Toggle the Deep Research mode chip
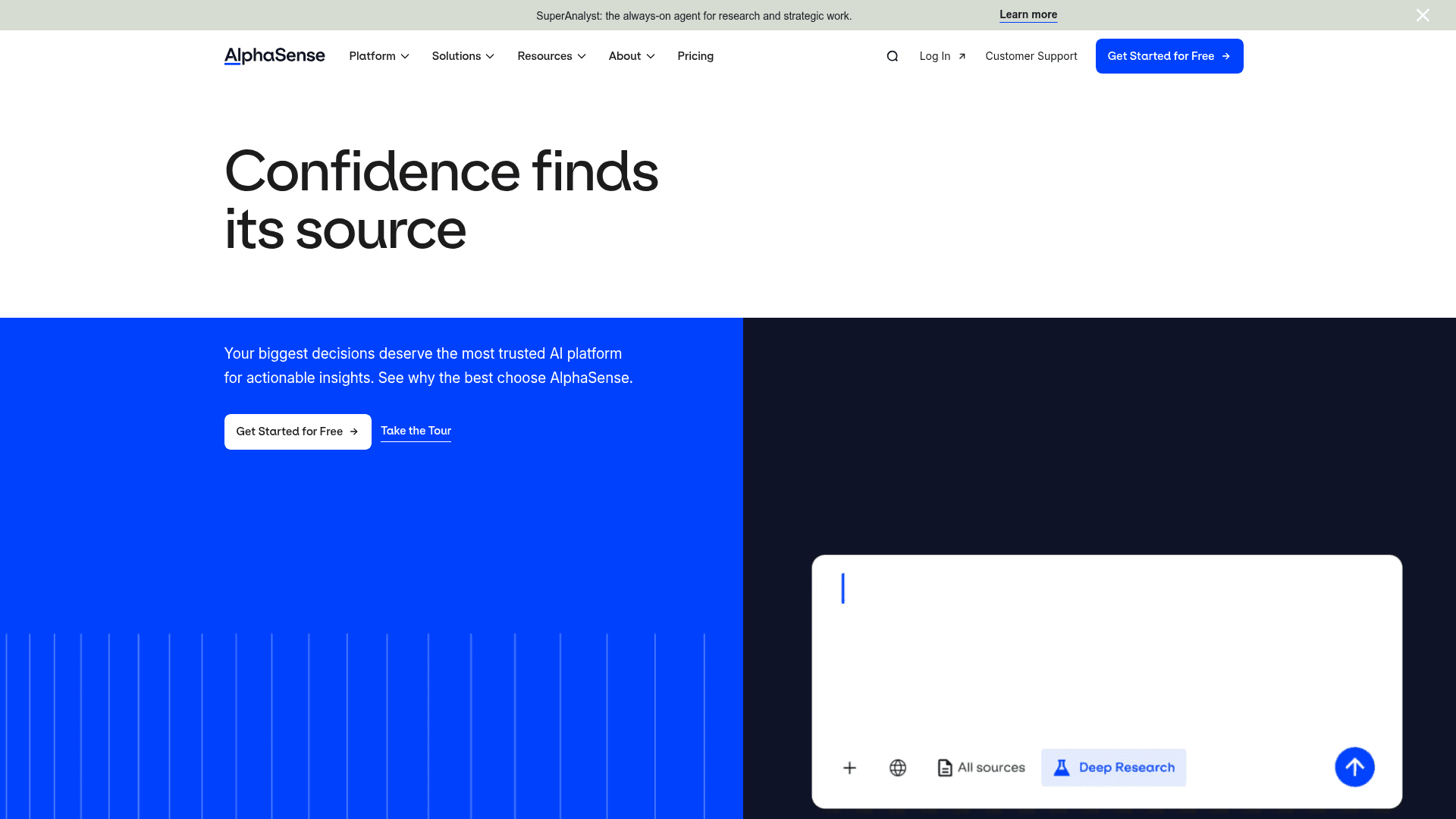The image size is (1456, 819). pos(1113,767)
